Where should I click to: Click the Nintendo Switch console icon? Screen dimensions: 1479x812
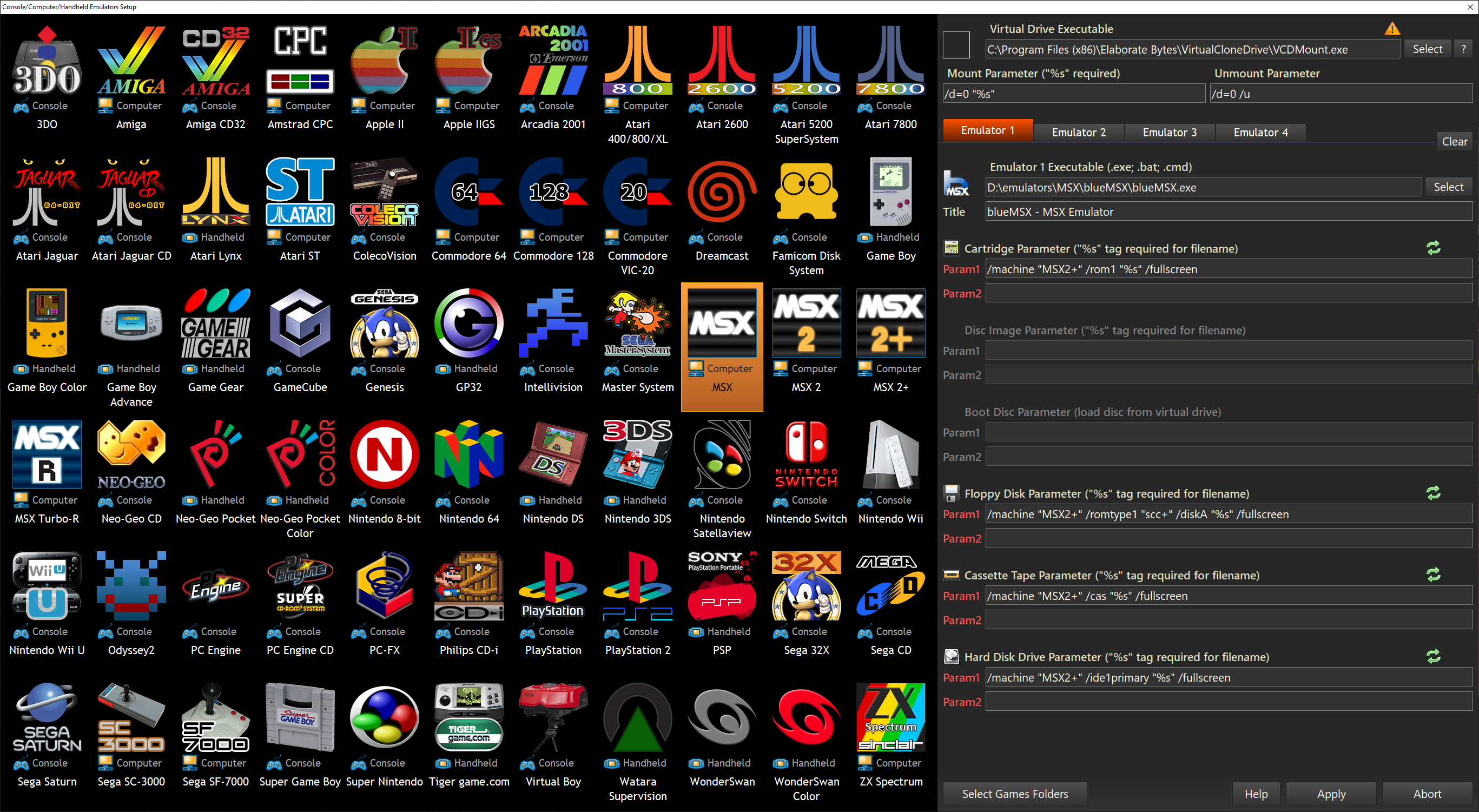click(x=806, y=455)
